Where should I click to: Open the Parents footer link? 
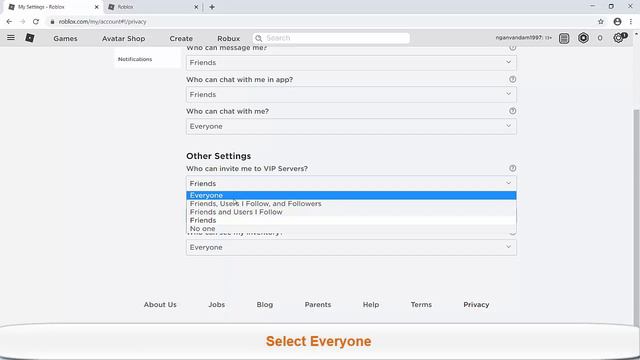318,304
